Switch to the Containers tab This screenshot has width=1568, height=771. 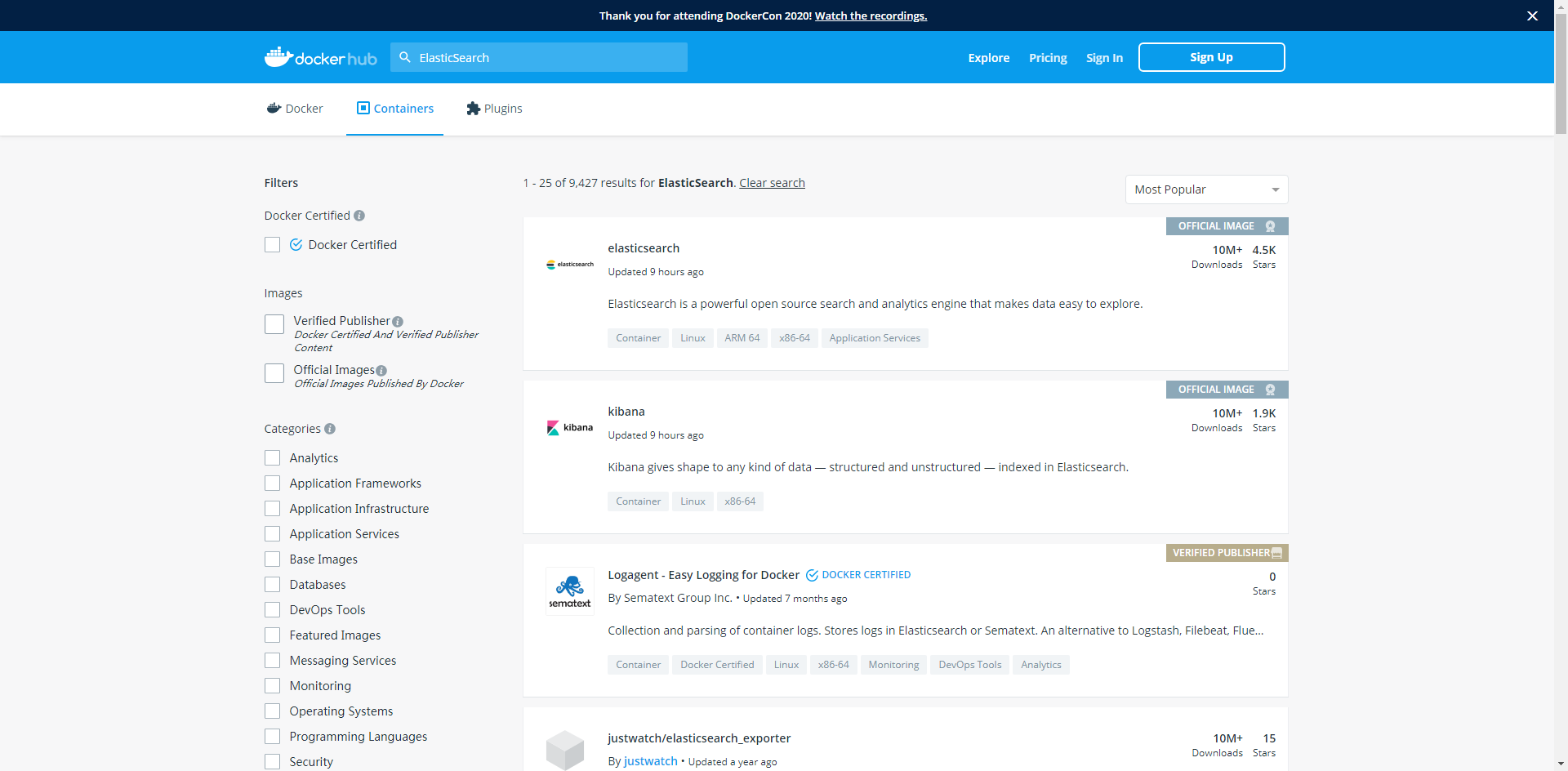[395, 109]
